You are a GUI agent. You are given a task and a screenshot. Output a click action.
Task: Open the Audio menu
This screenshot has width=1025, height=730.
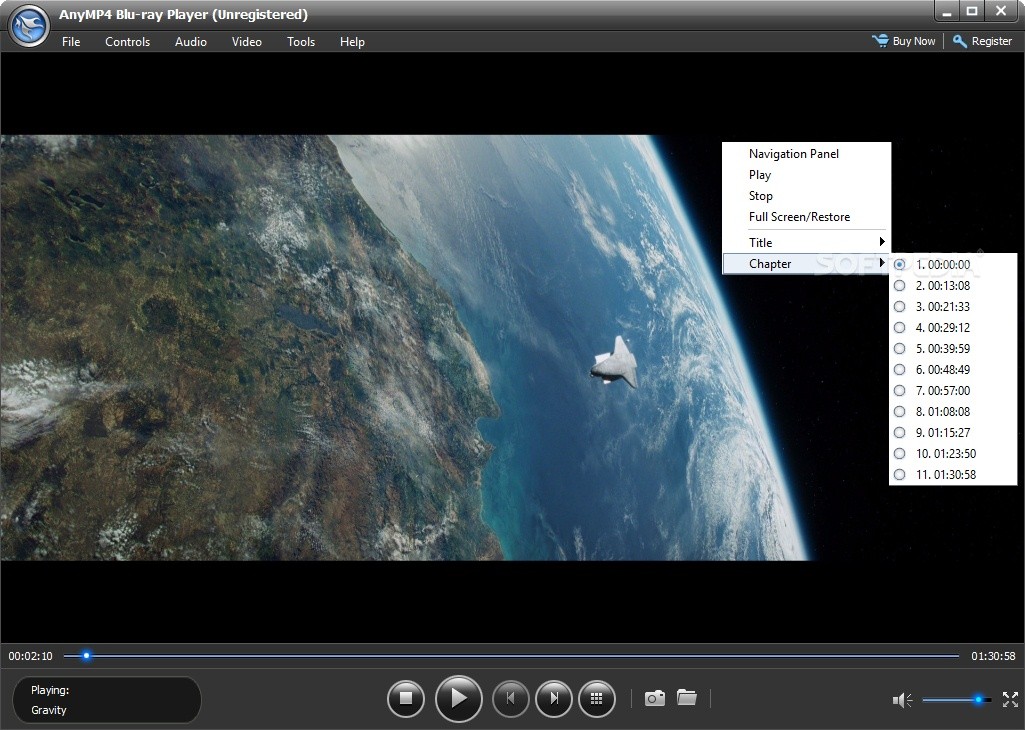coord(191,42)
